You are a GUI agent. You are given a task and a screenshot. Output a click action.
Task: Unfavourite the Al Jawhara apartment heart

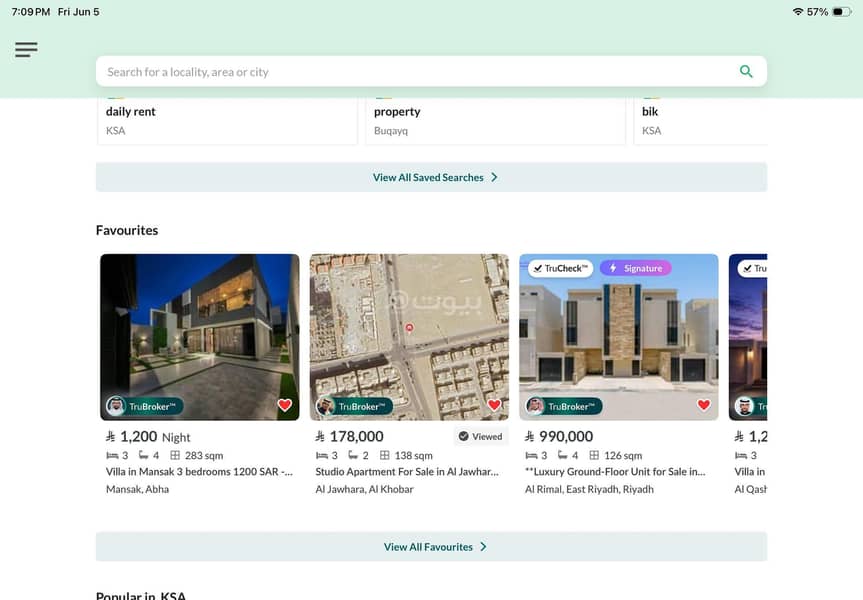pos(494,405)
